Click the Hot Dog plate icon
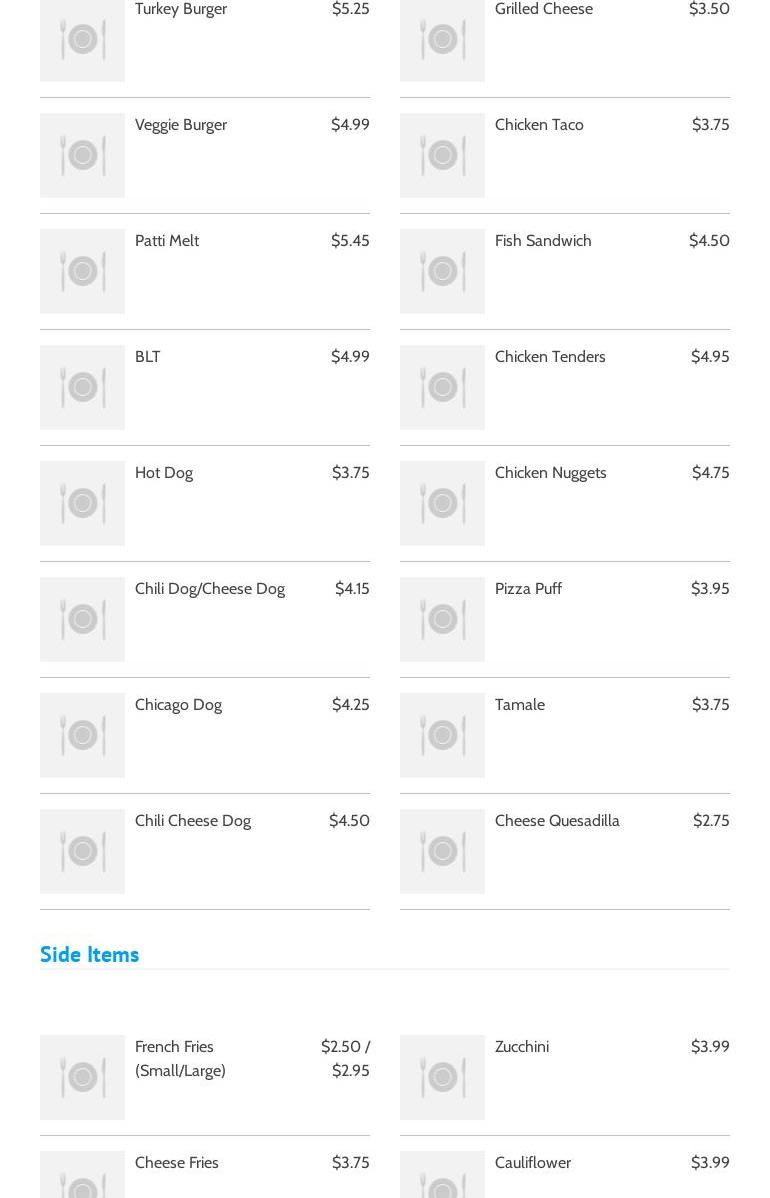 [82, 503]
